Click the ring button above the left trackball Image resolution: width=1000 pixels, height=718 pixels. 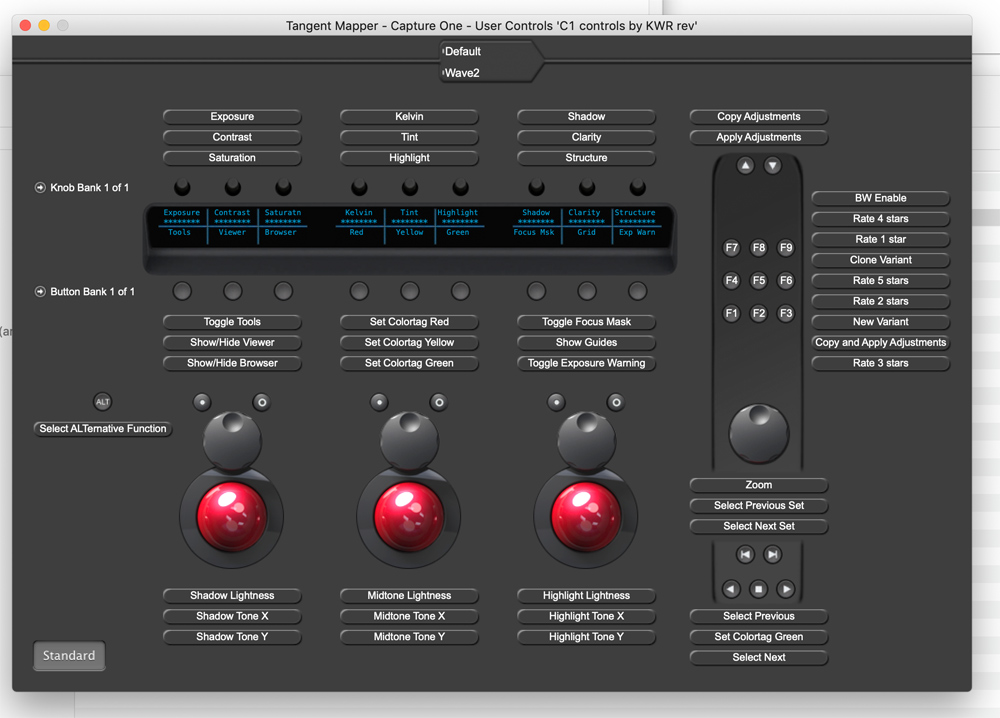pyautogui.click(x=261, y=402)
